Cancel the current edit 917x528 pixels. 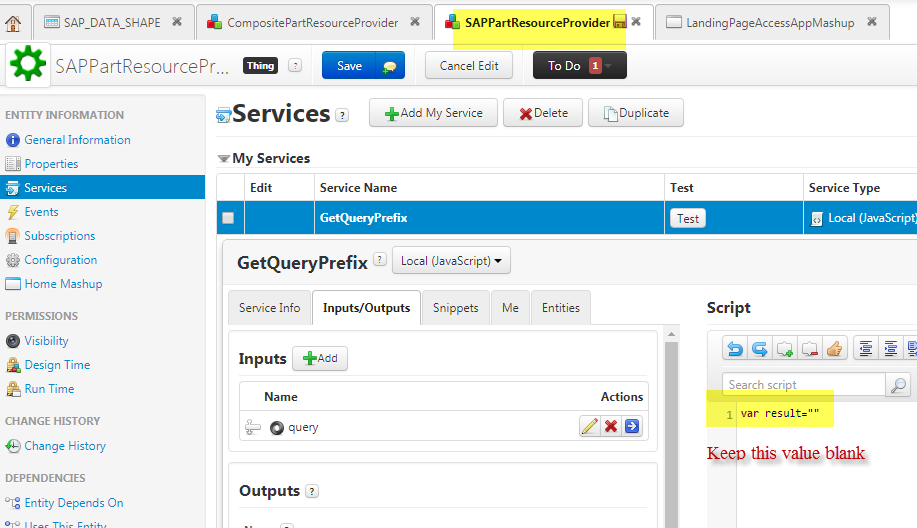click(x=468, y=65)
